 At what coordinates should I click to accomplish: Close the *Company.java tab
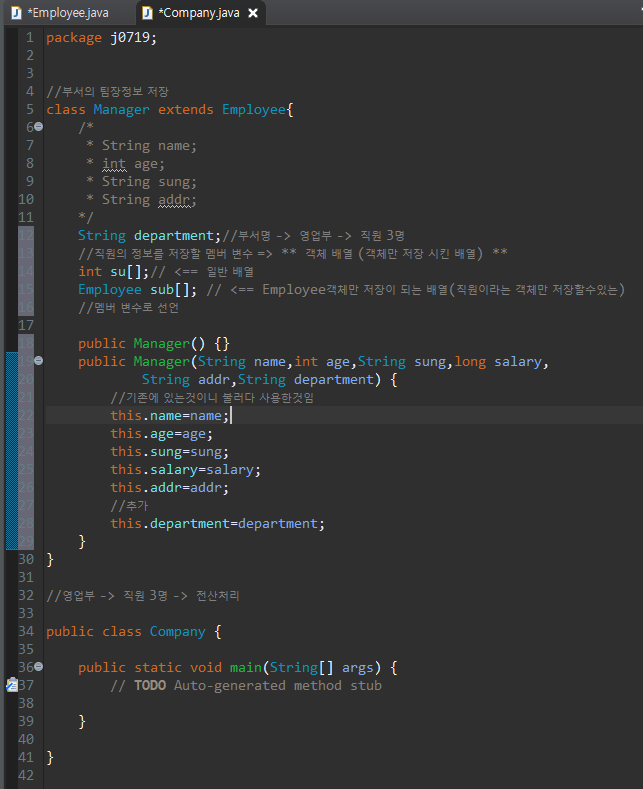tap(253, 13)
